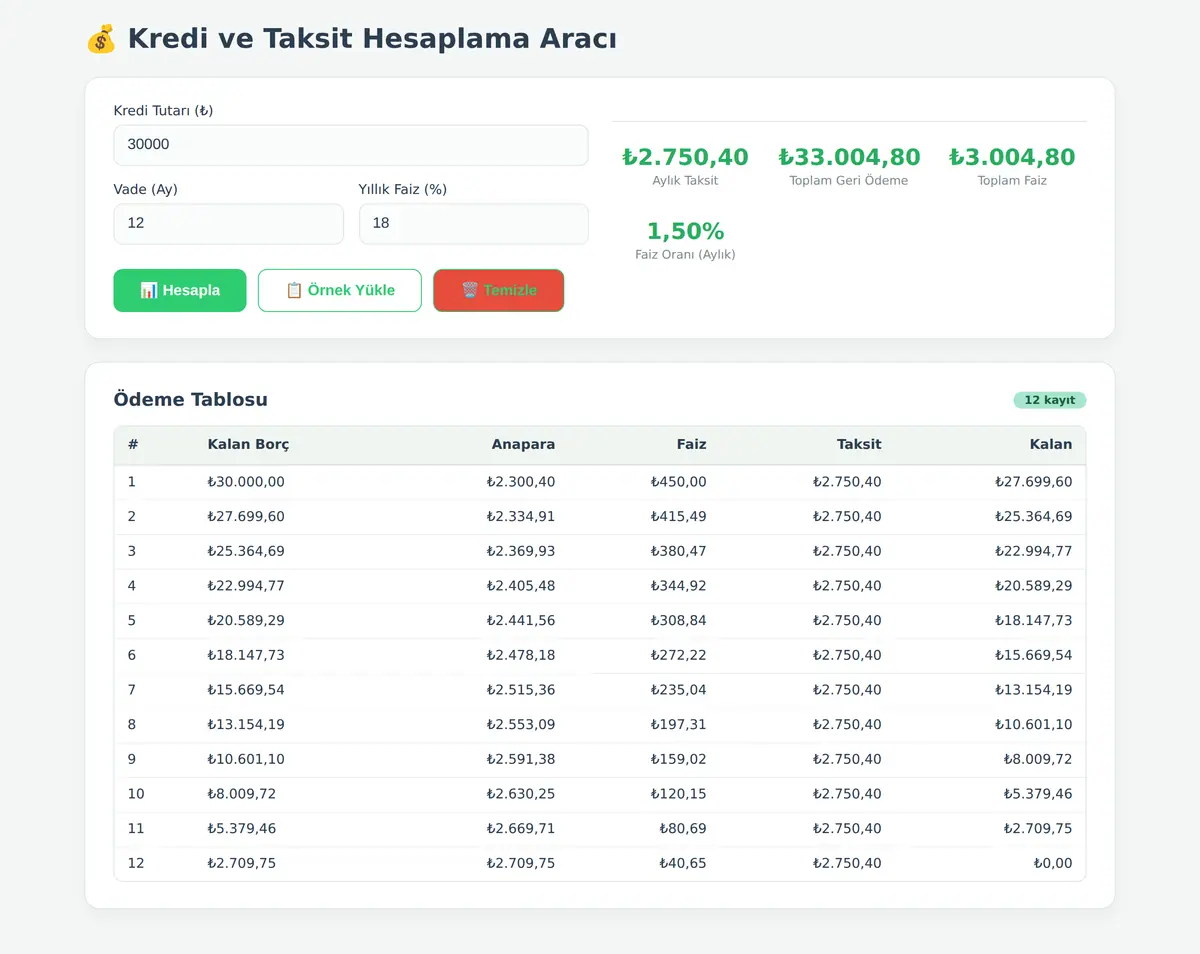The width and height of the screenshot is (1200, 954).
Task: Click the monthly rate value 1,50%
Action: pyautogui.click(x=685, y=231)
